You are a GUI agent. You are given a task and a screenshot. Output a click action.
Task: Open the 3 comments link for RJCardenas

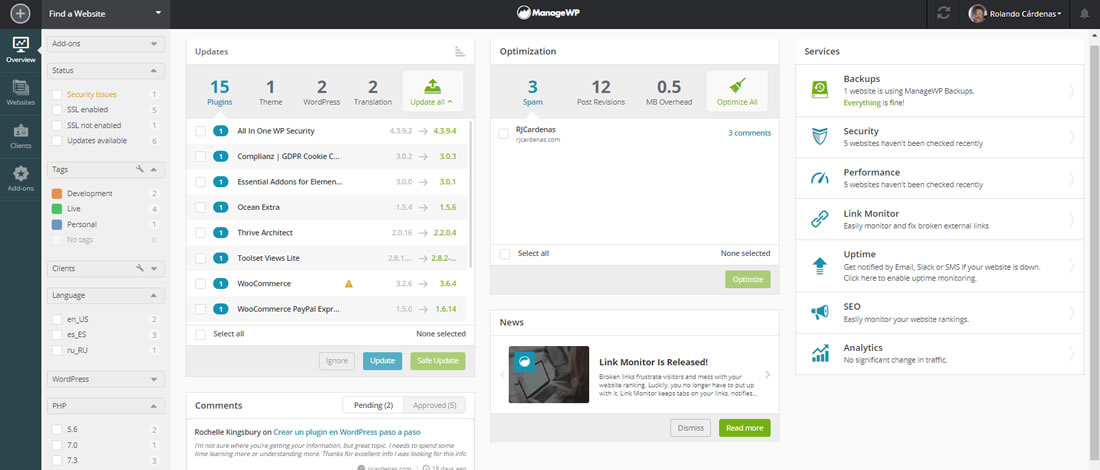[x=749, y=133]
